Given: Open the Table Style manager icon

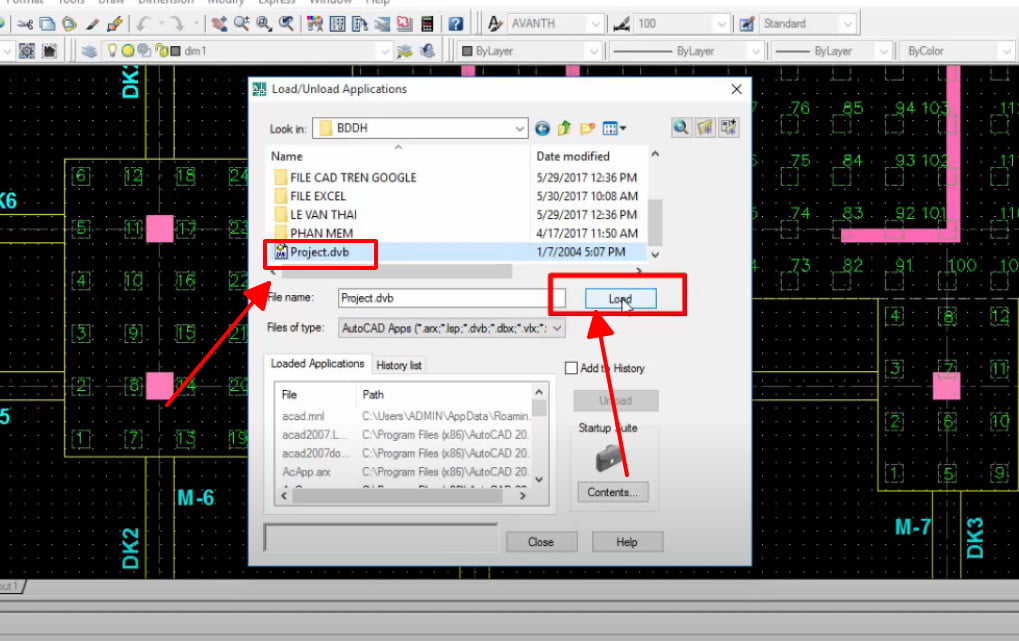Looking at the screenshot, I should click(x=747, y=24).
